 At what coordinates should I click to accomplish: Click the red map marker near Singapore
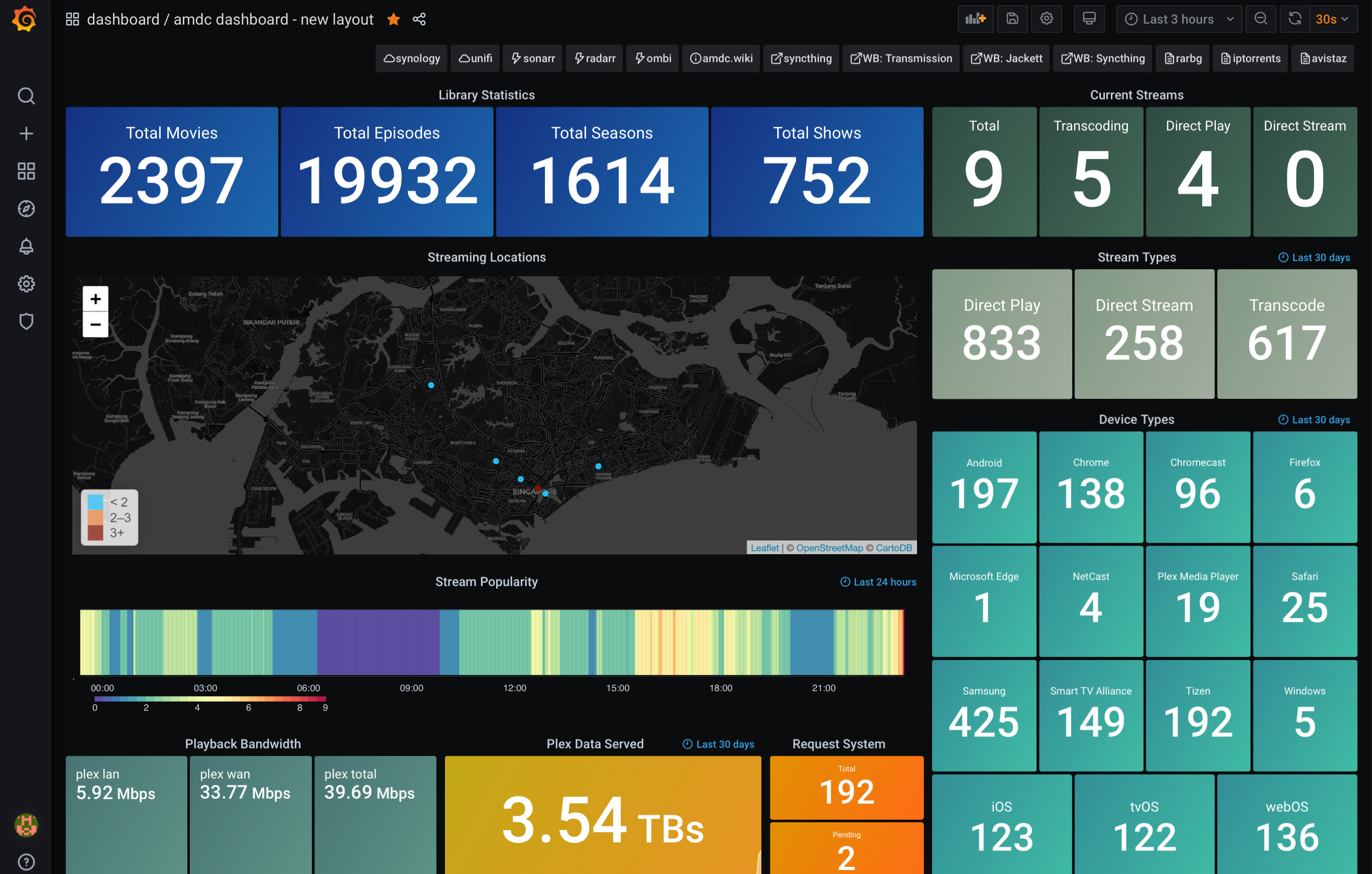point(537,488)
